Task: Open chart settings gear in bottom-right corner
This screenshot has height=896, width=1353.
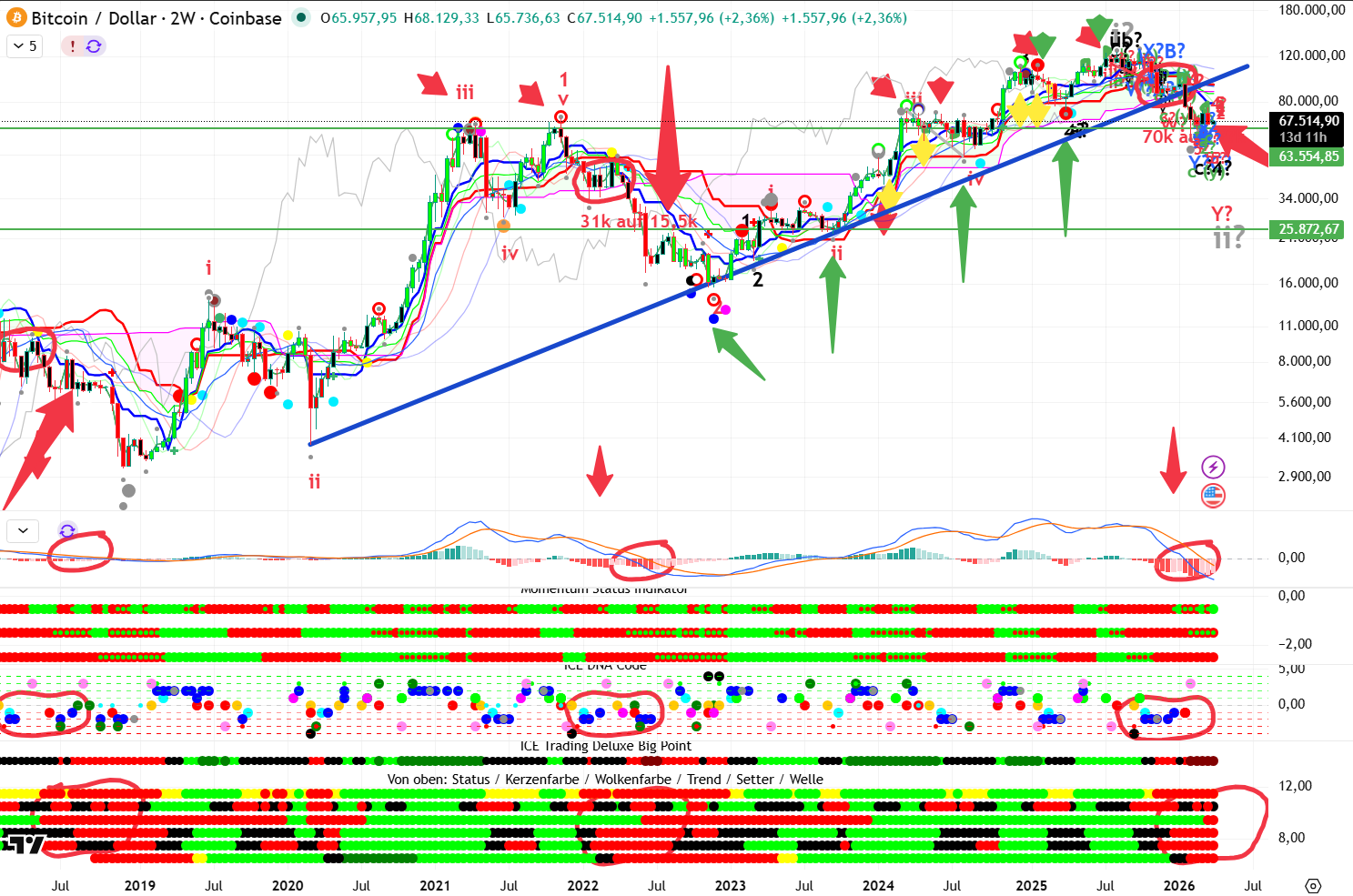Action: (x=1312, y=886)
